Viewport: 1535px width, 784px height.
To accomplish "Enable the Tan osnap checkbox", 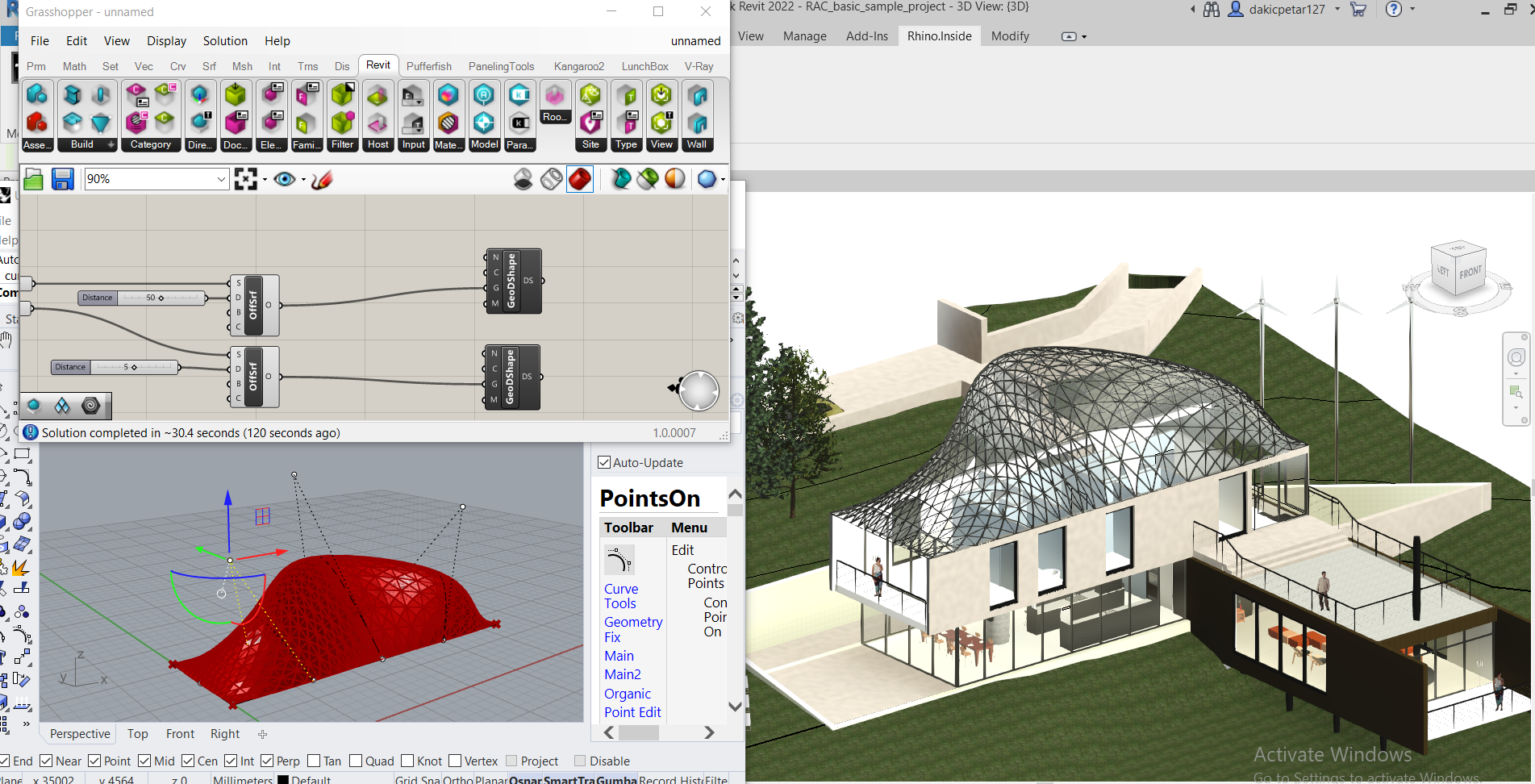I will [x=315, y=761].
